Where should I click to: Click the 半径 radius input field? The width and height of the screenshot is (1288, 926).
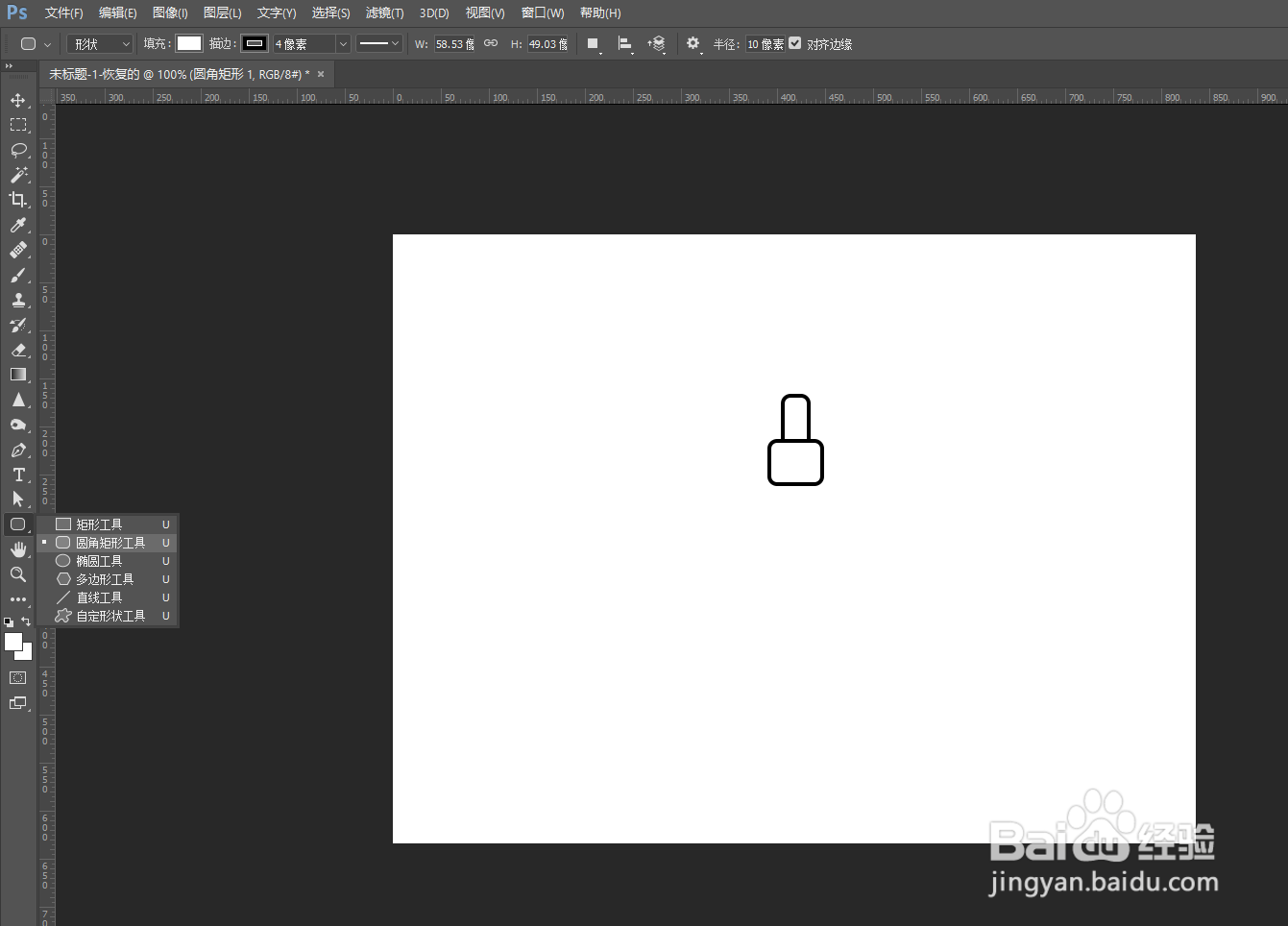766,44
